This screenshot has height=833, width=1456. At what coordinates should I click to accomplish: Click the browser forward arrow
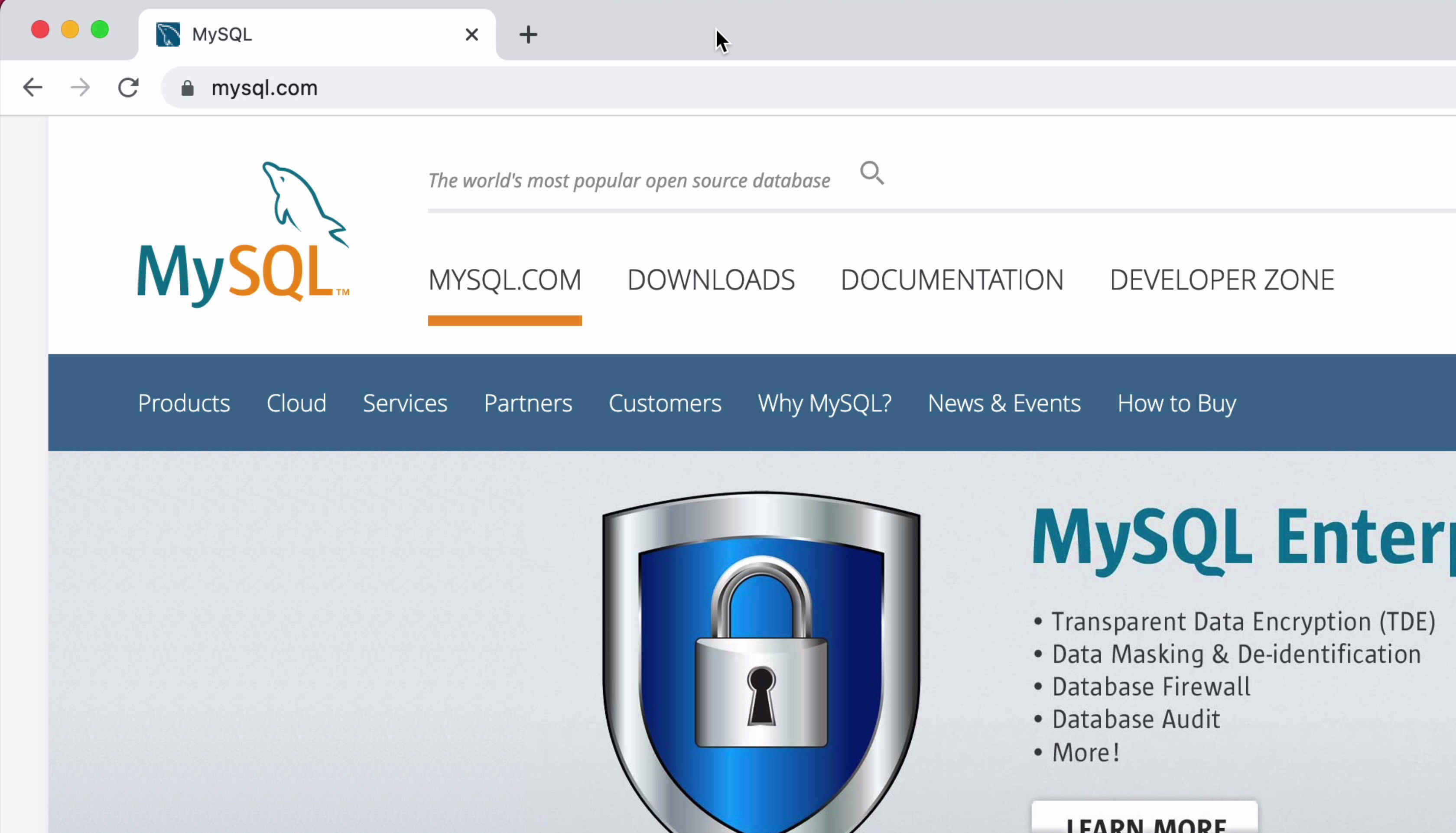80,88
